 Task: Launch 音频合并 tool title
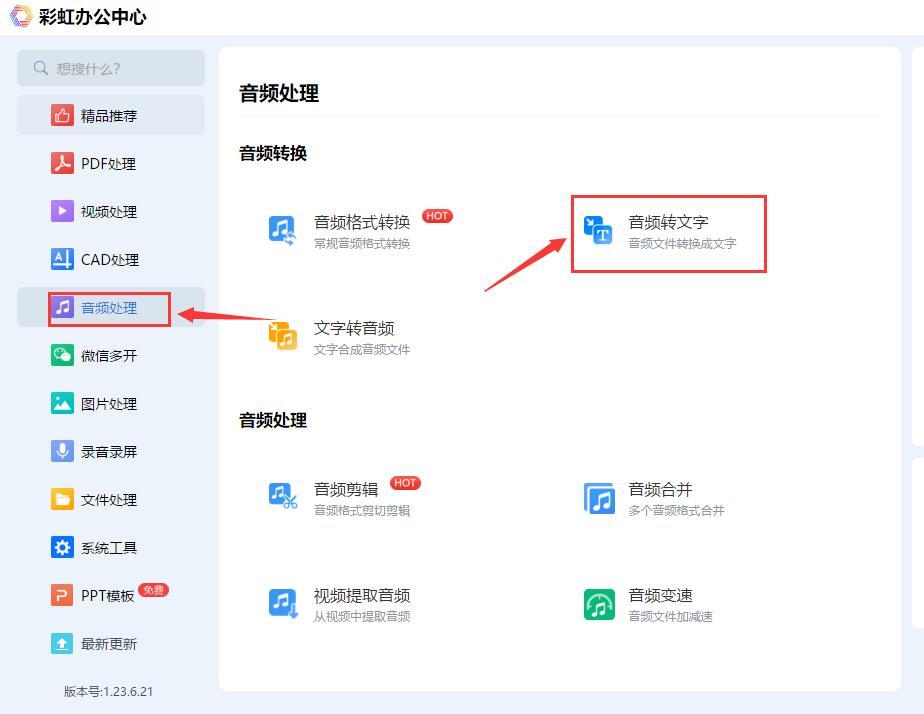[660, 489]
